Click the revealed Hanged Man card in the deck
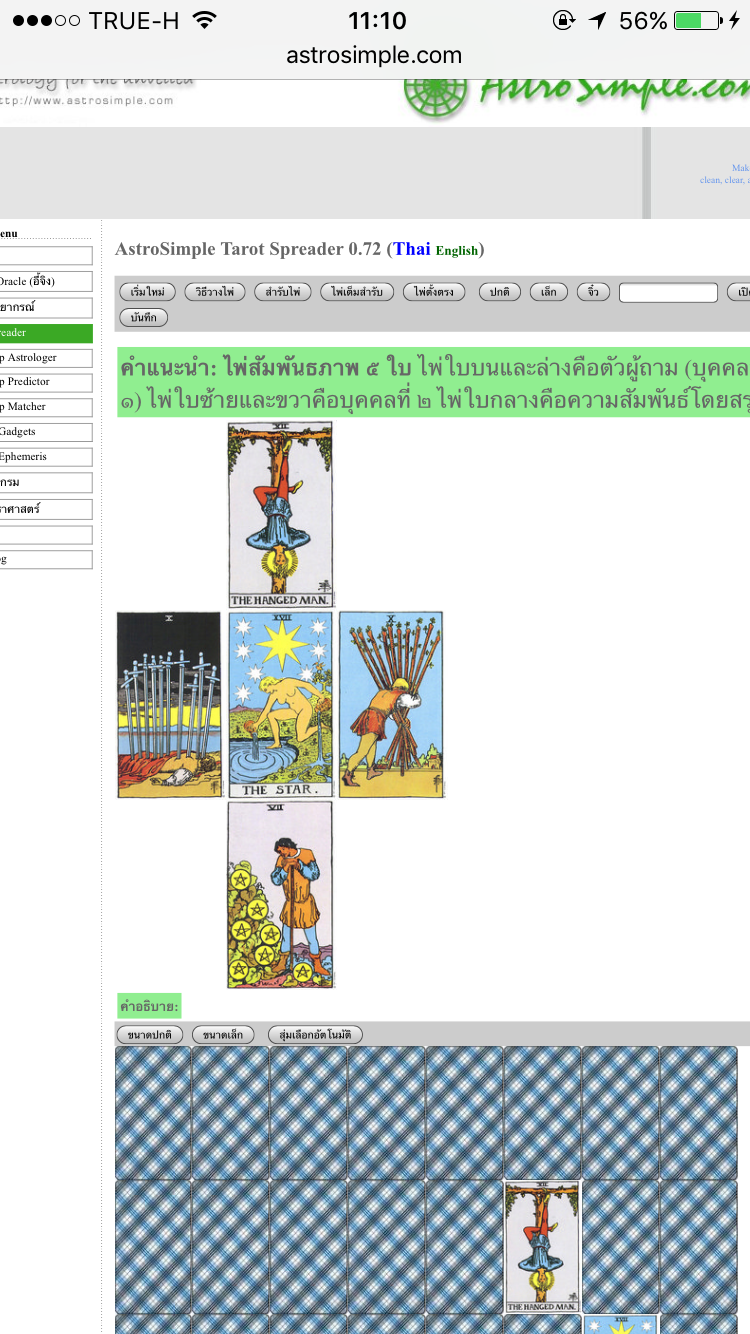Viewport: 750px width, 1334px height. (x=542, y=1247)
